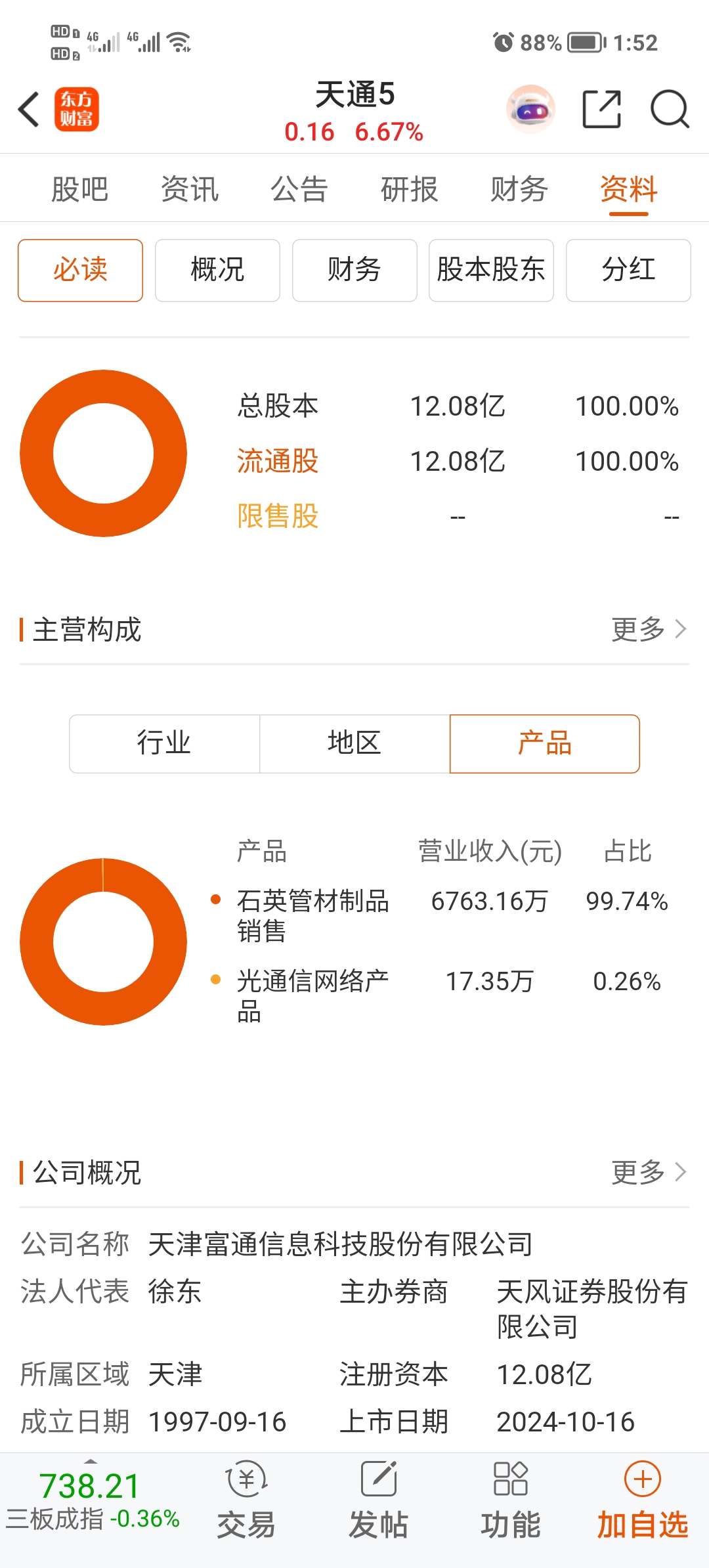Tap the back arrow icon

29,109
